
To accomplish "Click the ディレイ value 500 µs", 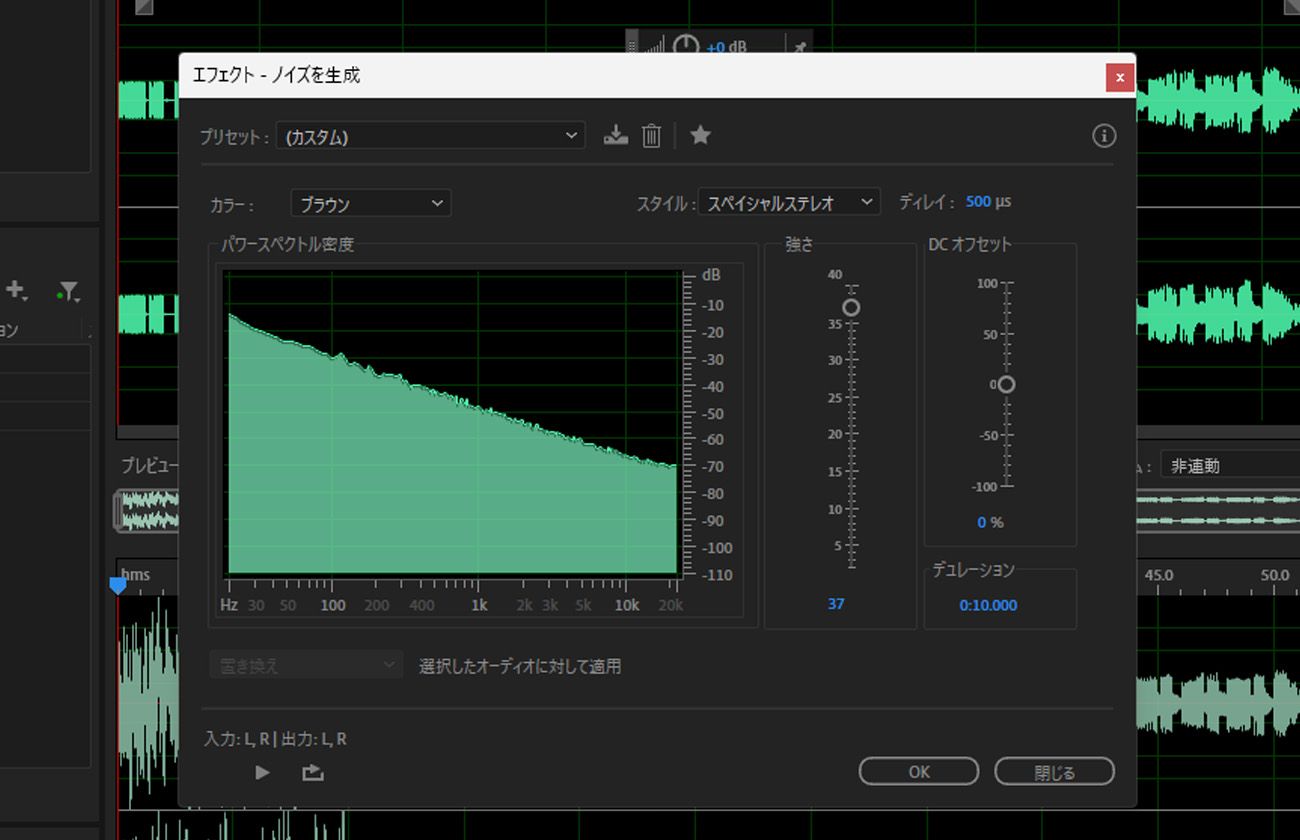I will coord(988,202).
